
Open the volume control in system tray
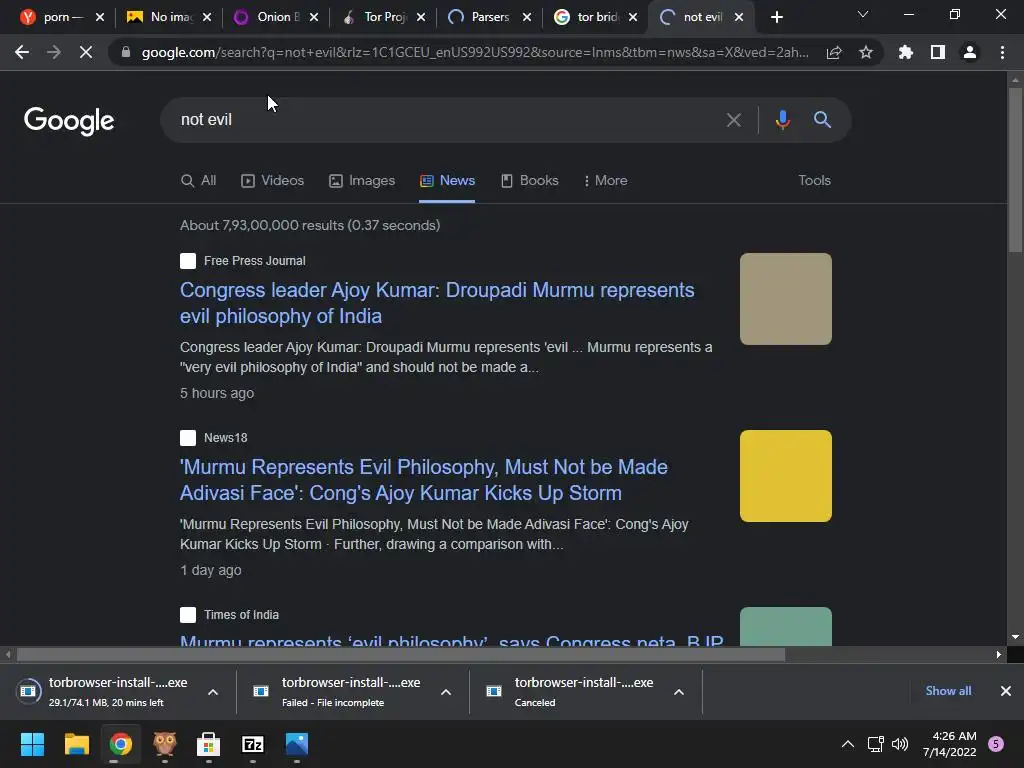pyautogui.click(x=900, y=744)
